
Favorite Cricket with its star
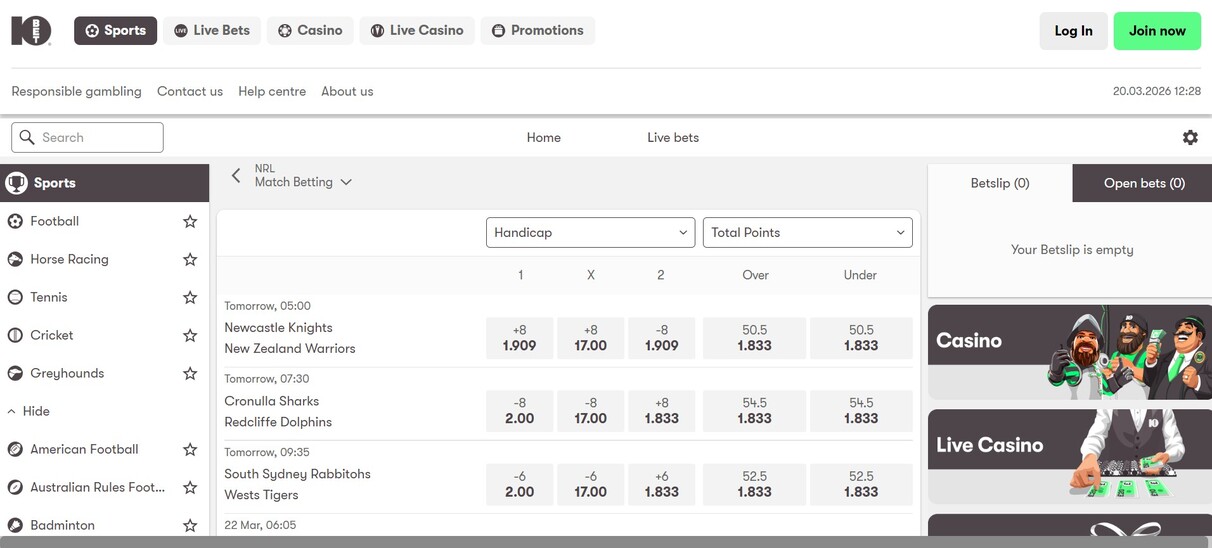(190, 335)
